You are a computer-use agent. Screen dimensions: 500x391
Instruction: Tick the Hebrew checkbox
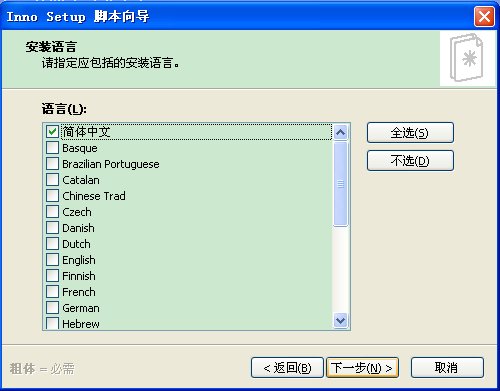(x=52, y=323)
